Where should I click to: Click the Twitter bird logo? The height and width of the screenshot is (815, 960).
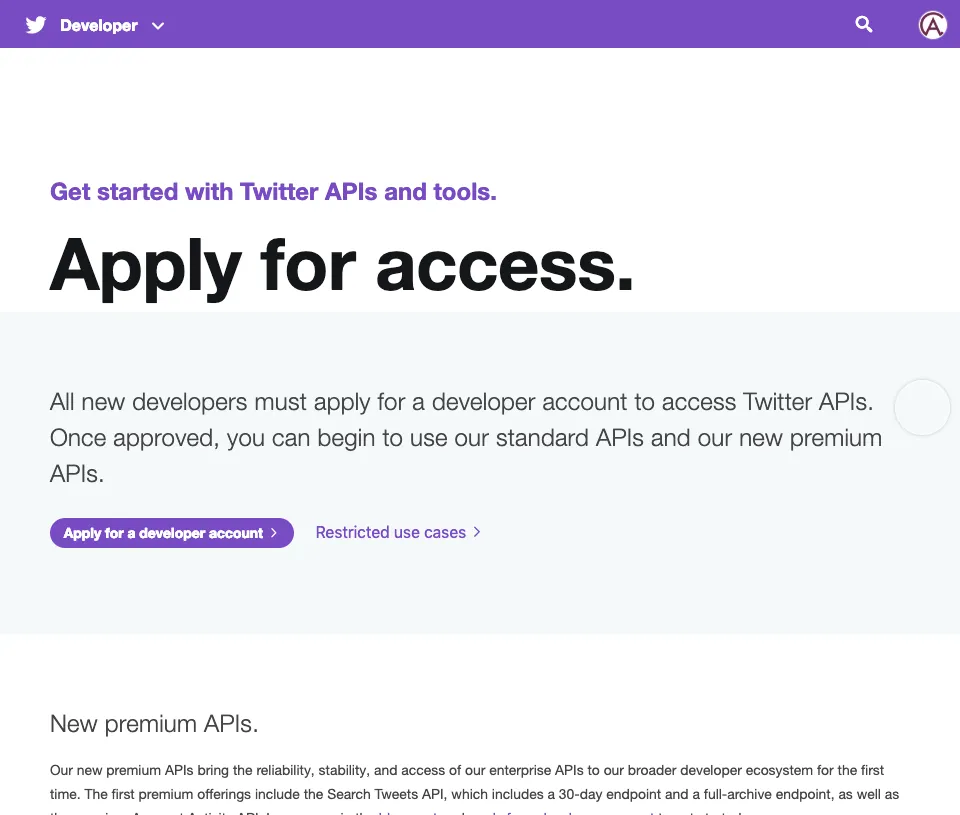coord(36,25)
